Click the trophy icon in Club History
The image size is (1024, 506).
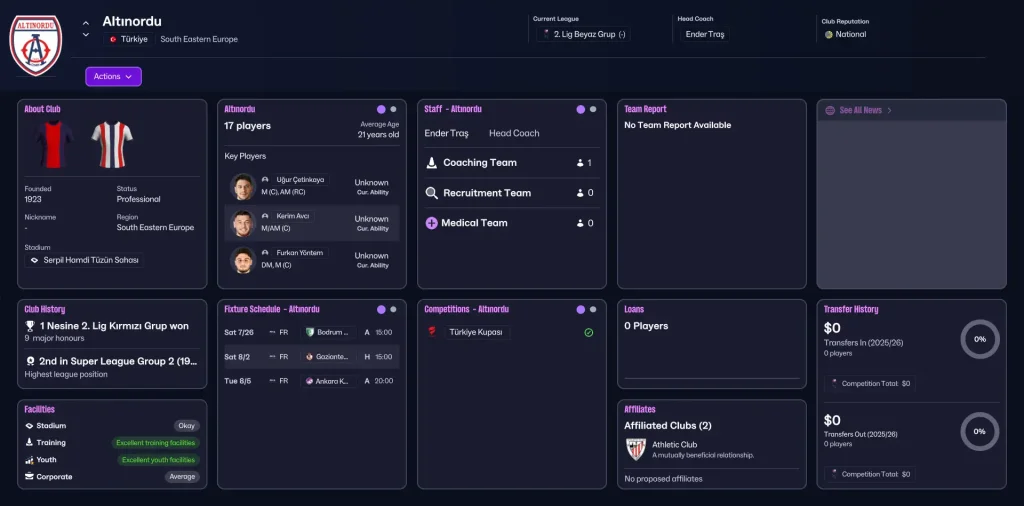(x=29, y=325)
